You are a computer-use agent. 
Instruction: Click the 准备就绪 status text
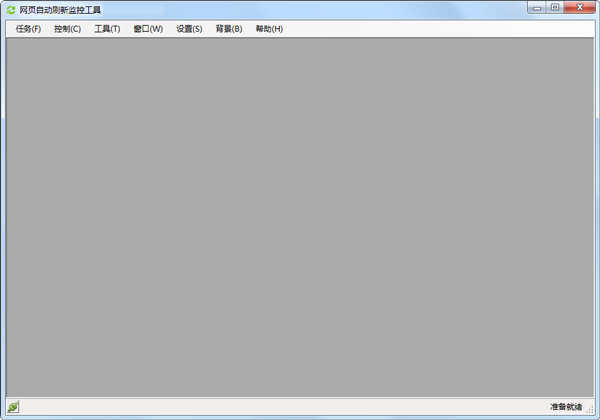coord(566,407)
